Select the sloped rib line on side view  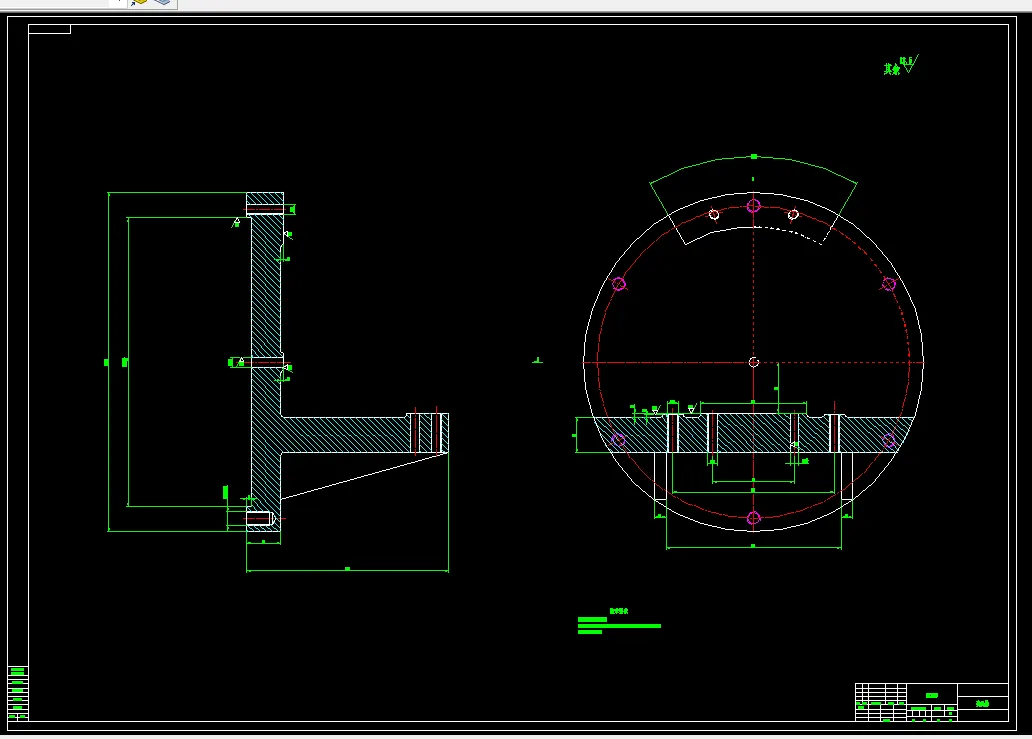364,476
